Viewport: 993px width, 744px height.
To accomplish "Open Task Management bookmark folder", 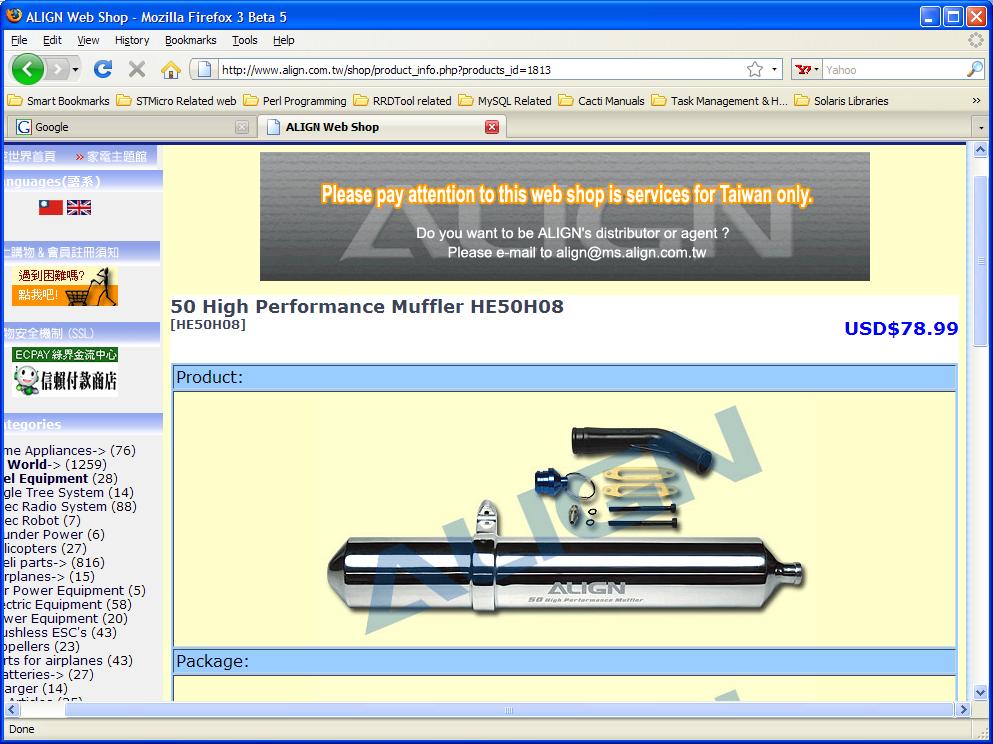I will tap(720, 101).
